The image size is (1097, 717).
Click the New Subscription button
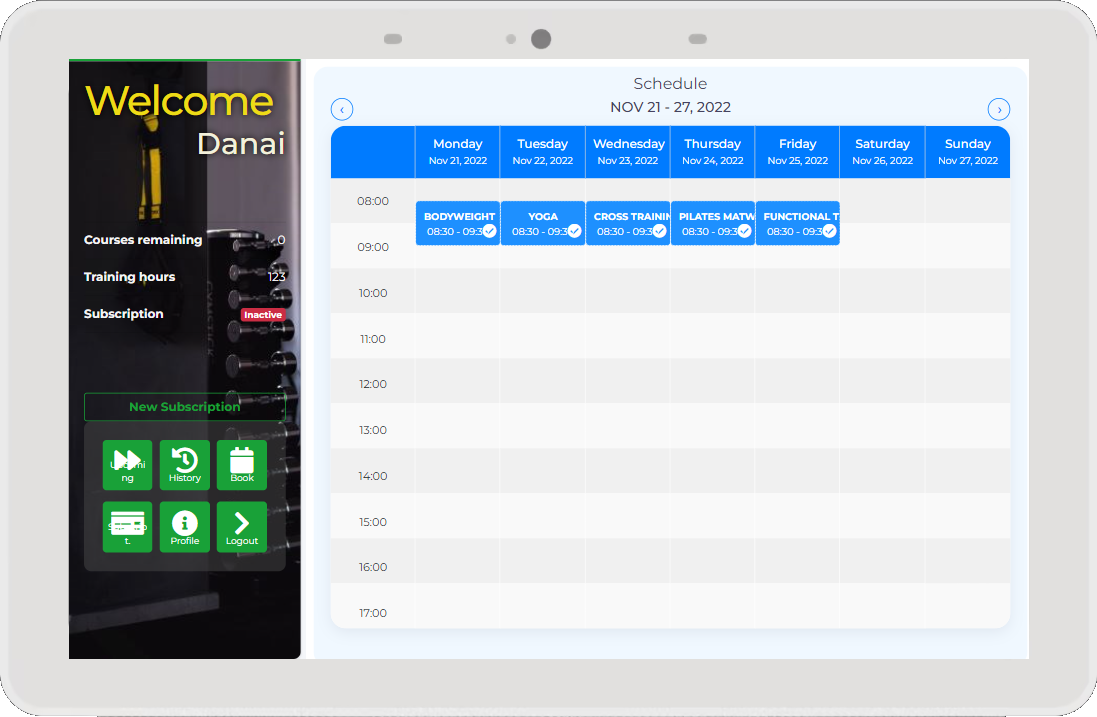(185, 406)
